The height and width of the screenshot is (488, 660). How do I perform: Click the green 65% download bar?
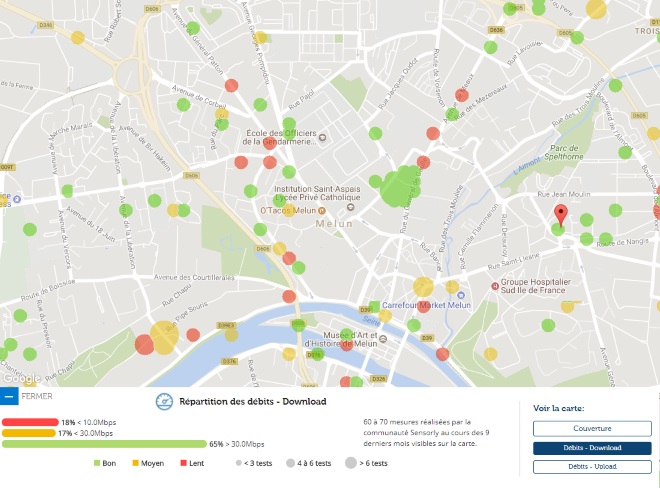pyautogui.click(x=104, y=444)
